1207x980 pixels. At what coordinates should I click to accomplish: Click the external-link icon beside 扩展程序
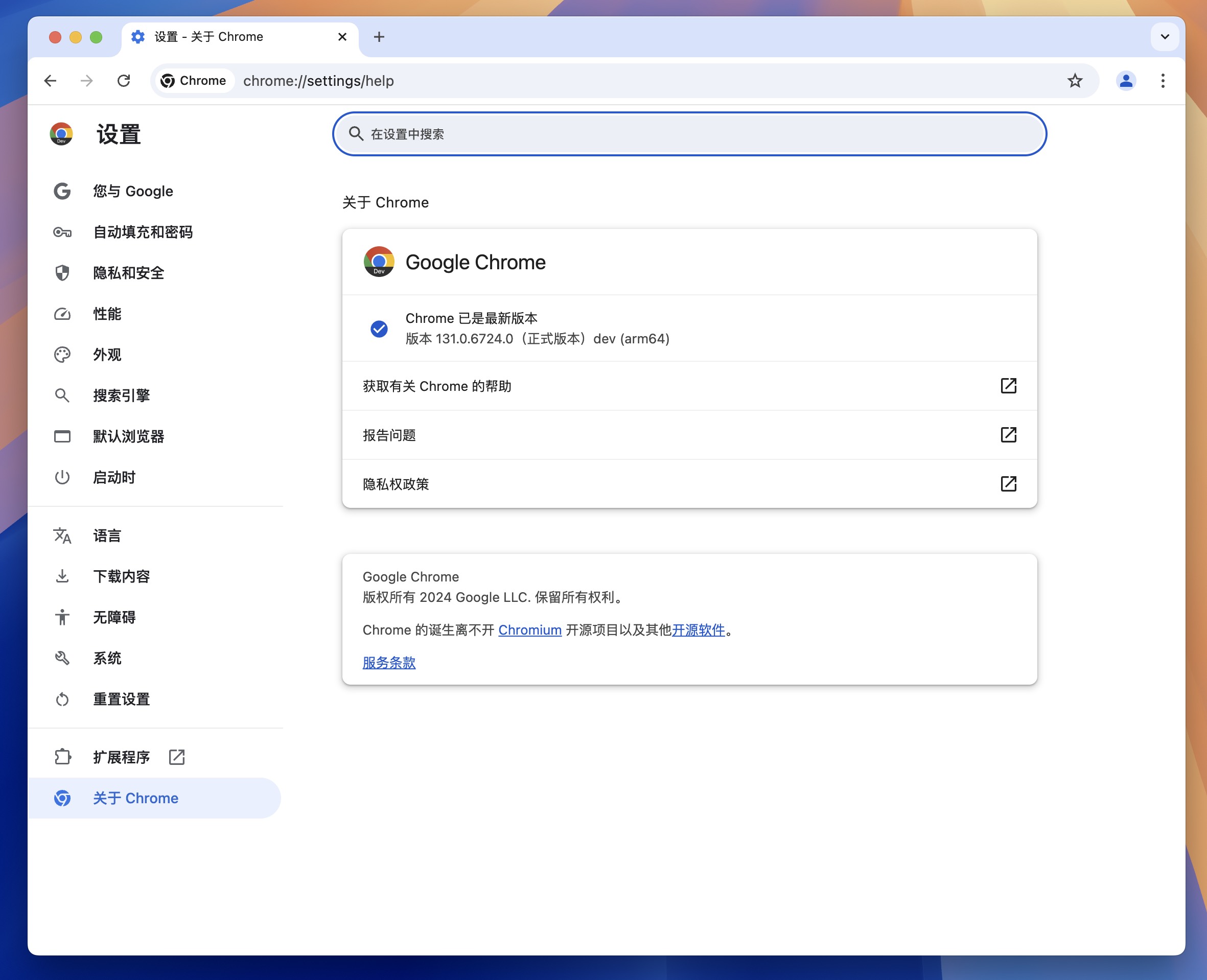(177, 757)
